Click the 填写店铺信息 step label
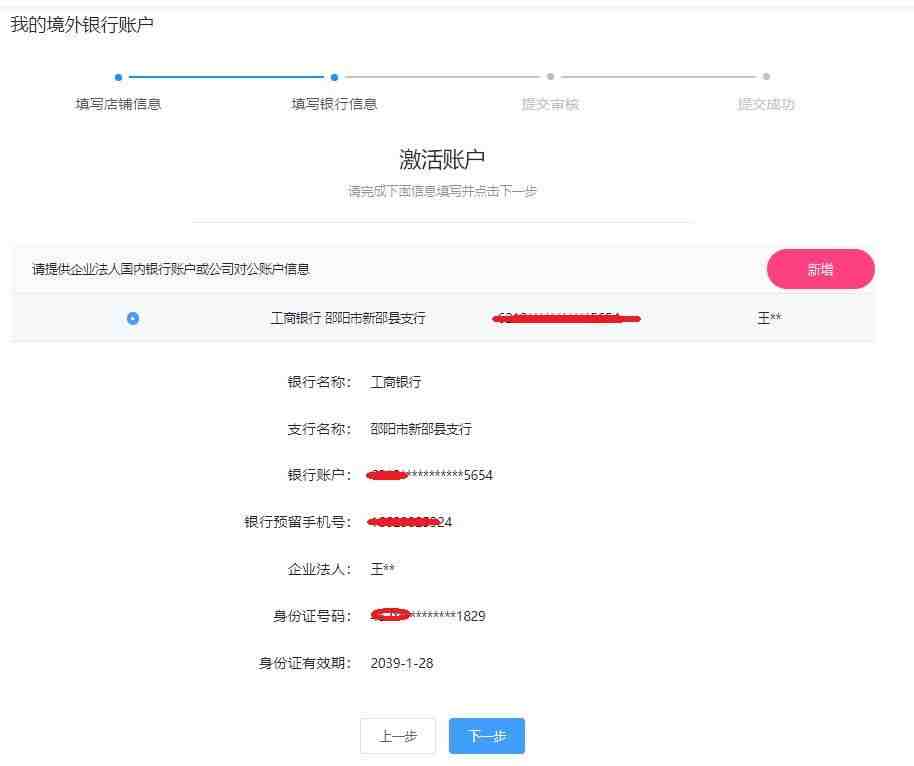 tap(118, 104)
